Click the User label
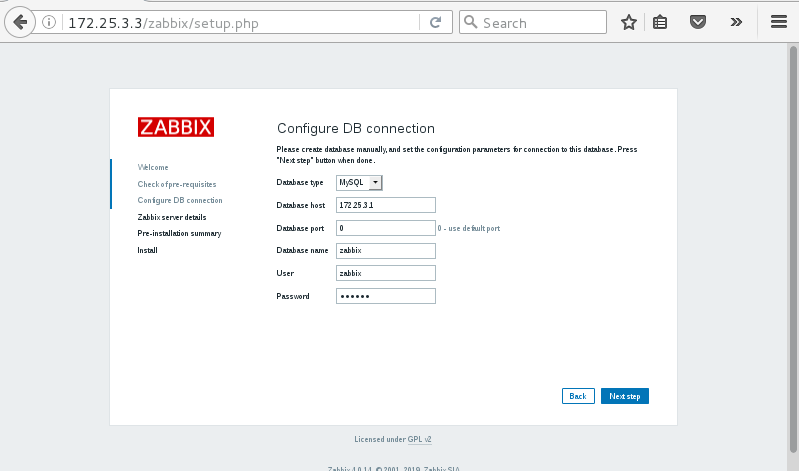 285,273
